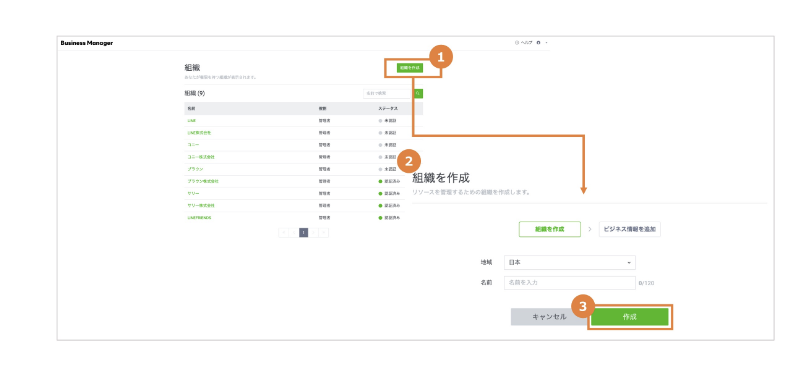Image resolution: width=800 pixels, height=376 pixels.
Task: Click the organization search text field
Action: [388, 94]
